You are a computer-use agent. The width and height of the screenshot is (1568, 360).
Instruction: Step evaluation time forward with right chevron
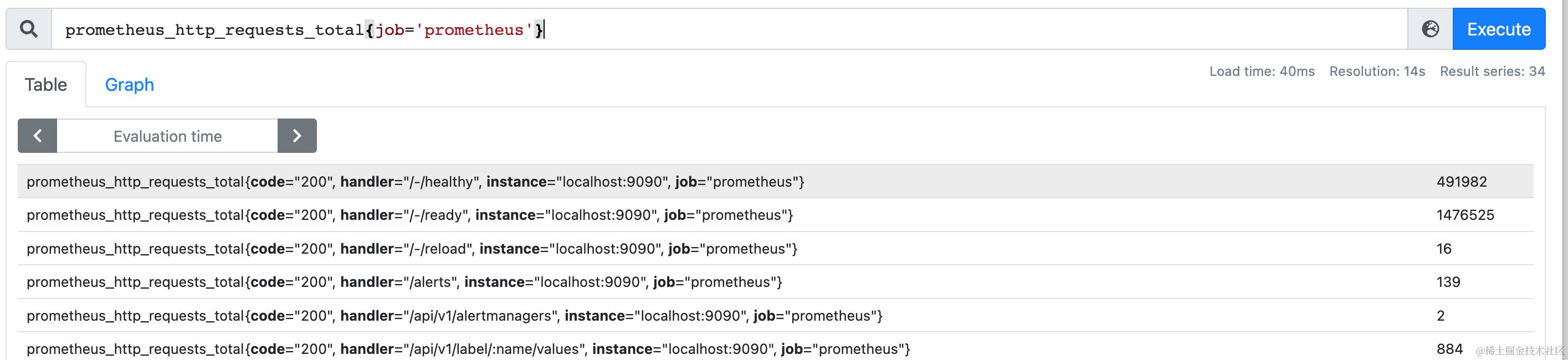click(297, 136)
